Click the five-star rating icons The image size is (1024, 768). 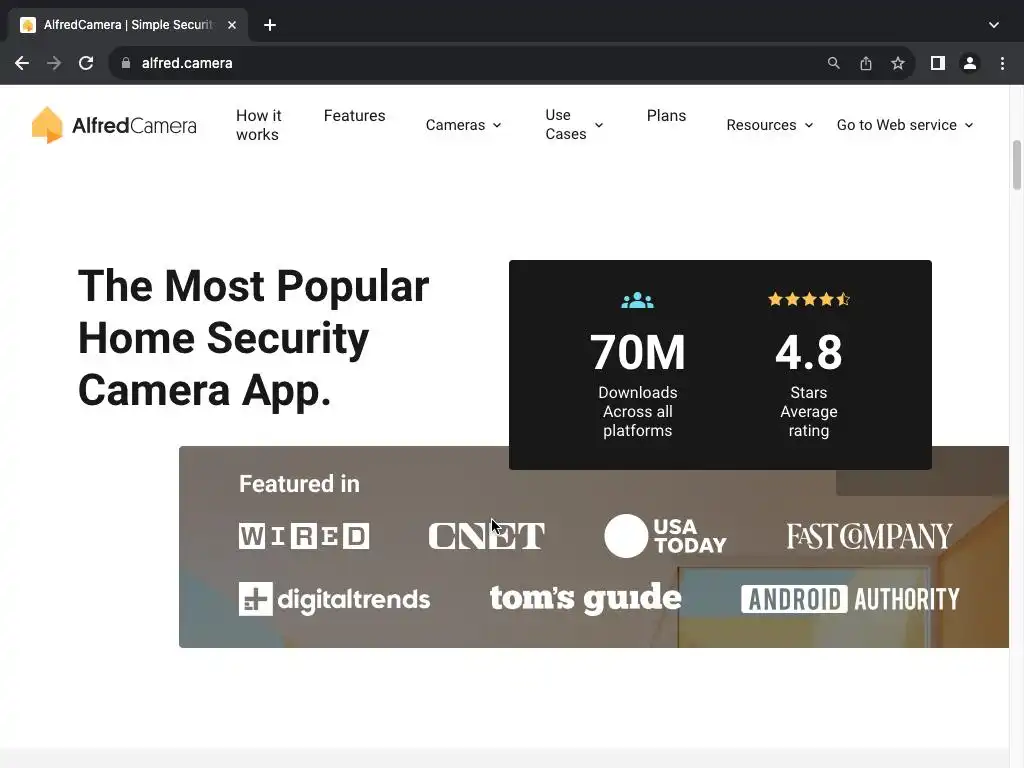(x=808, y=299)
